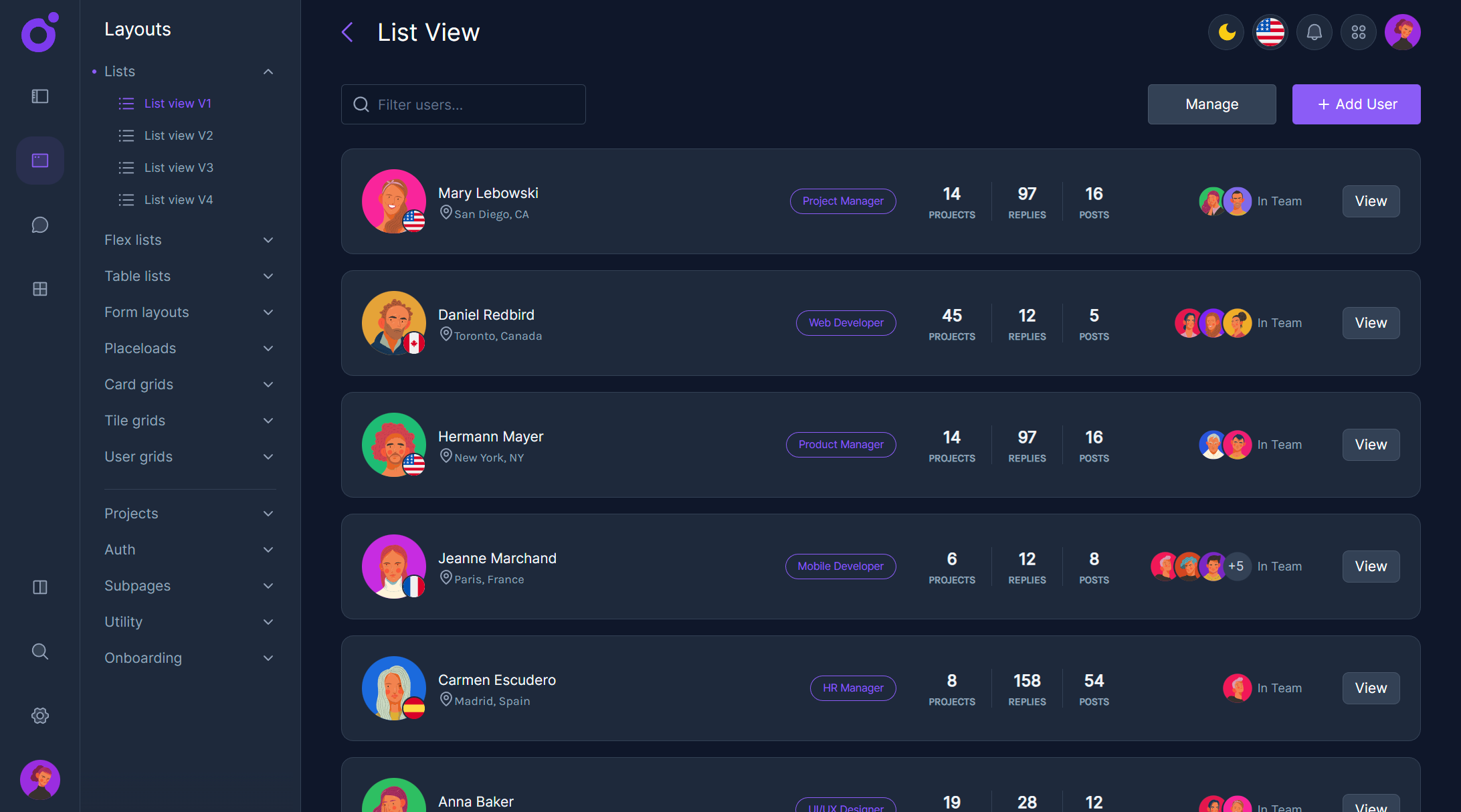Select the messages bubble icon in sidebar
Screen dimensions: 1461x812
(x=39, y=225)
